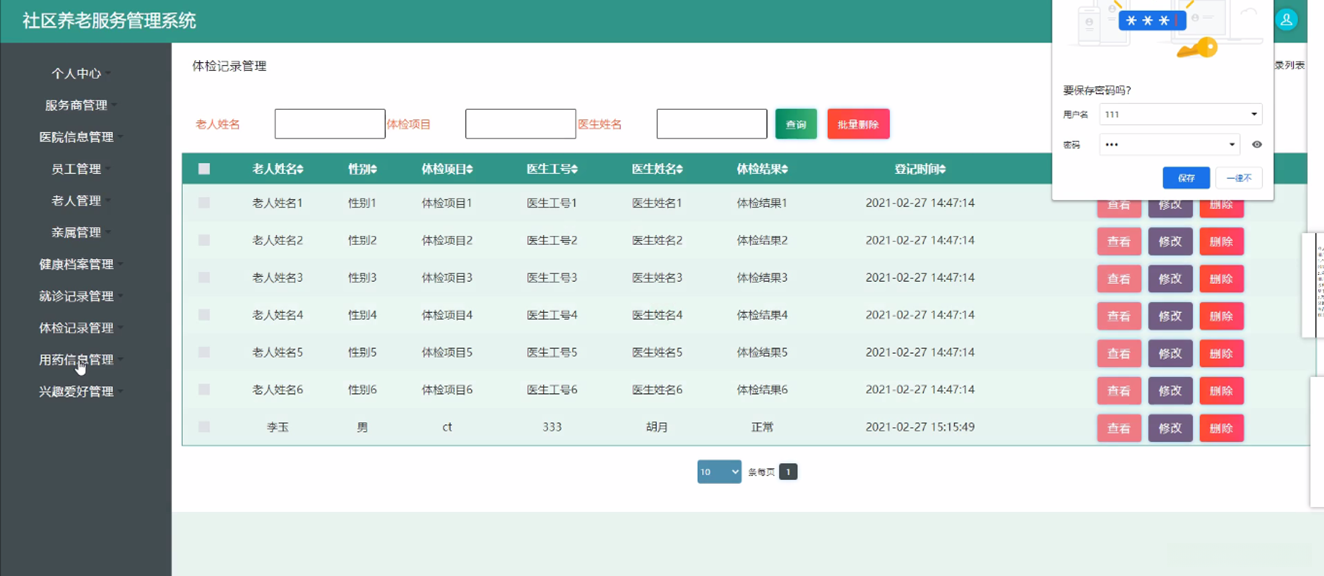
Task: Open 个人中心 in the sidebar
Action: (x=77, y=74)
